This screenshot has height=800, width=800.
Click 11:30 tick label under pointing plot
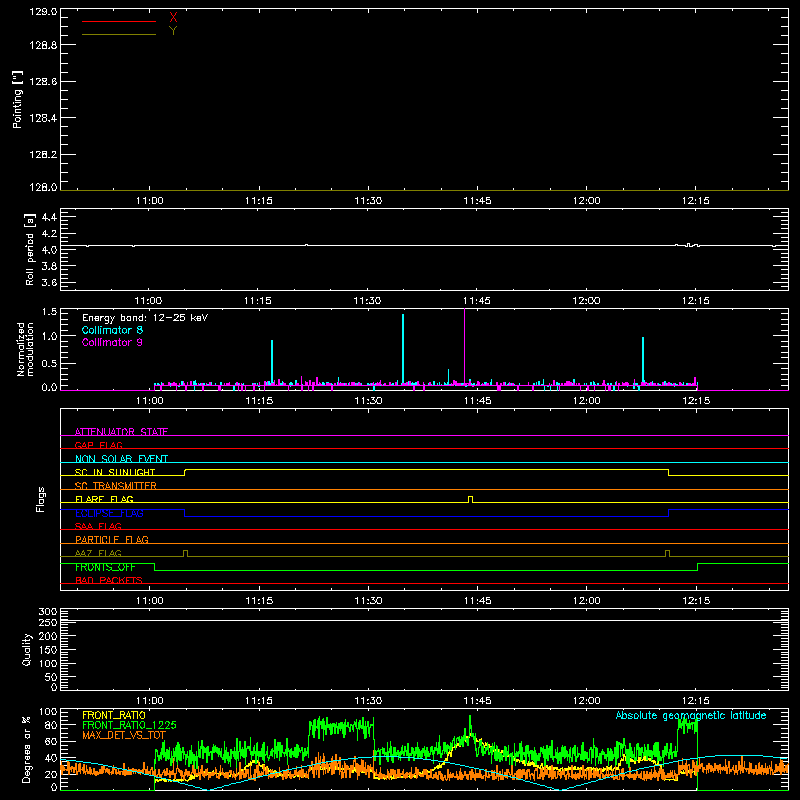(368, 201)
